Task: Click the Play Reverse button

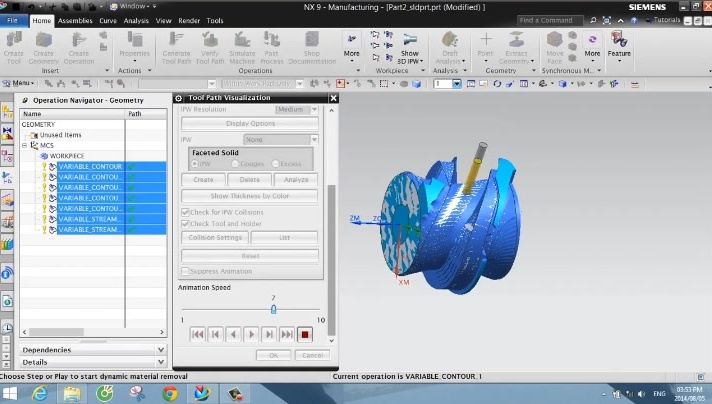Action: 233,335
